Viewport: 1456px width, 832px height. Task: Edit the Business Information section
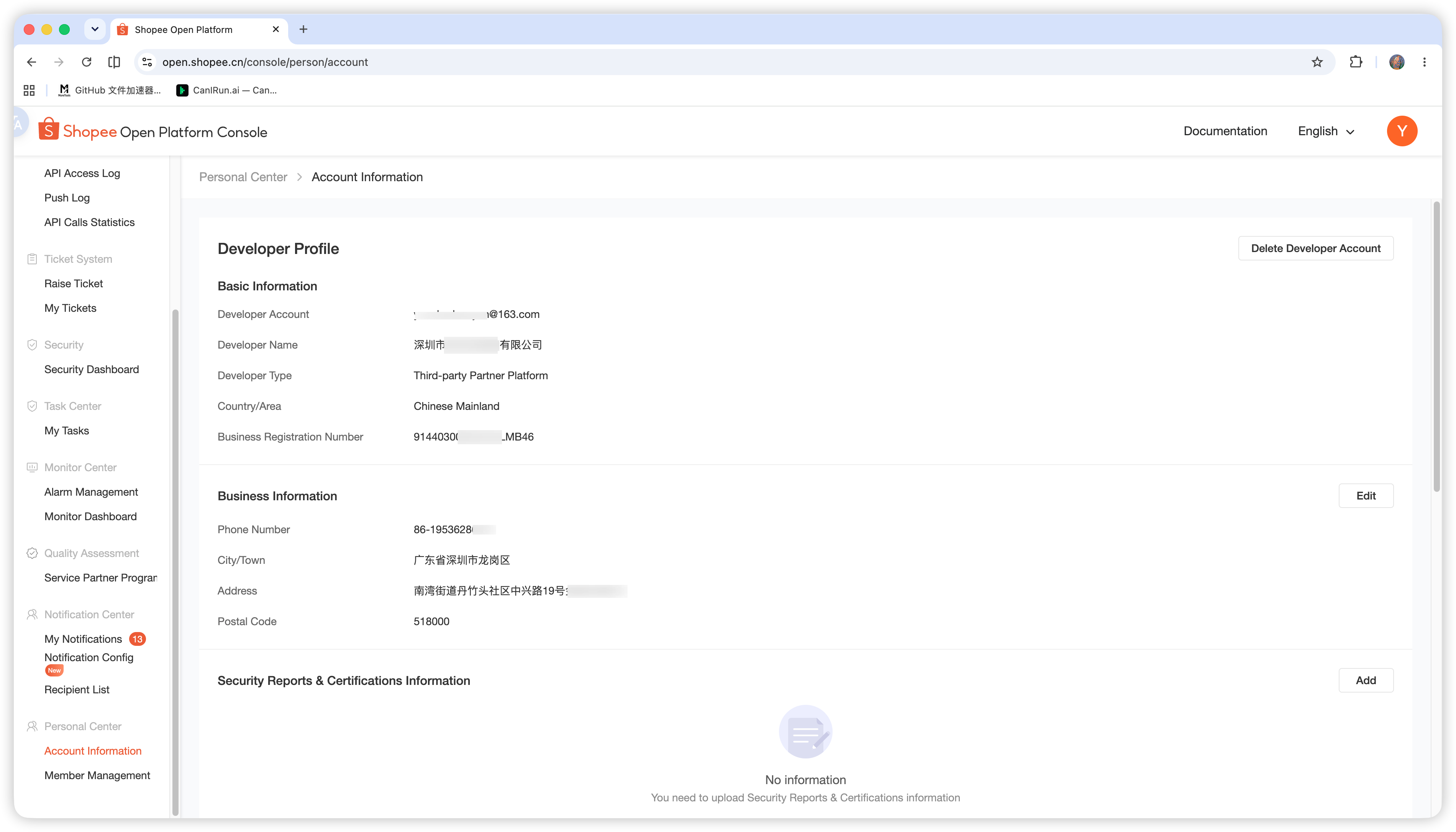click(1366, 495)
